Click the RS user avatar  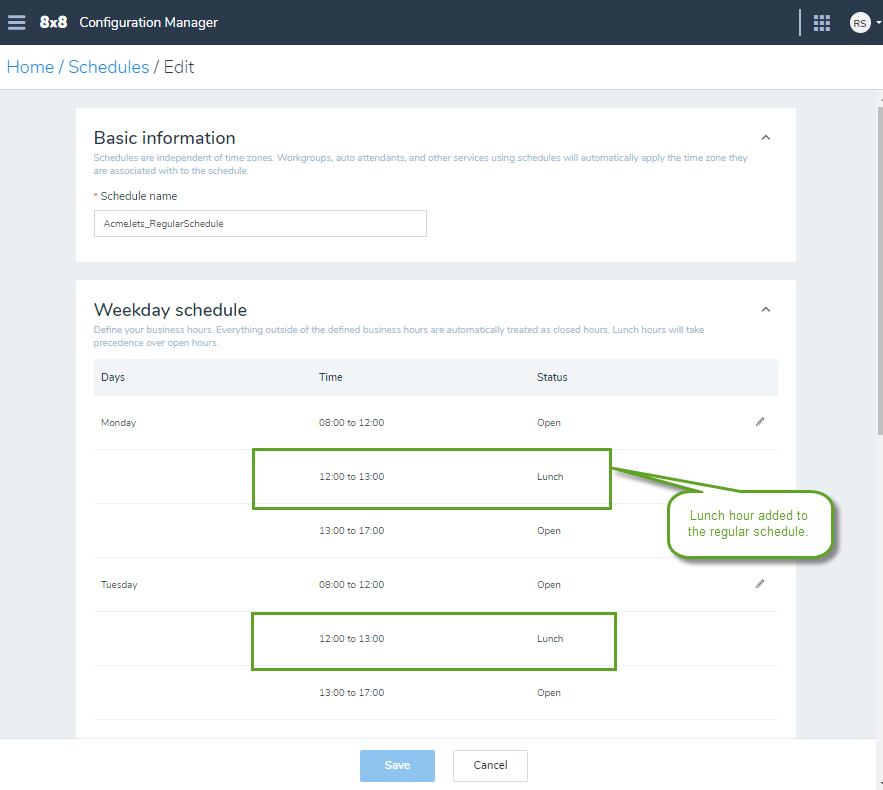(860, 23)
